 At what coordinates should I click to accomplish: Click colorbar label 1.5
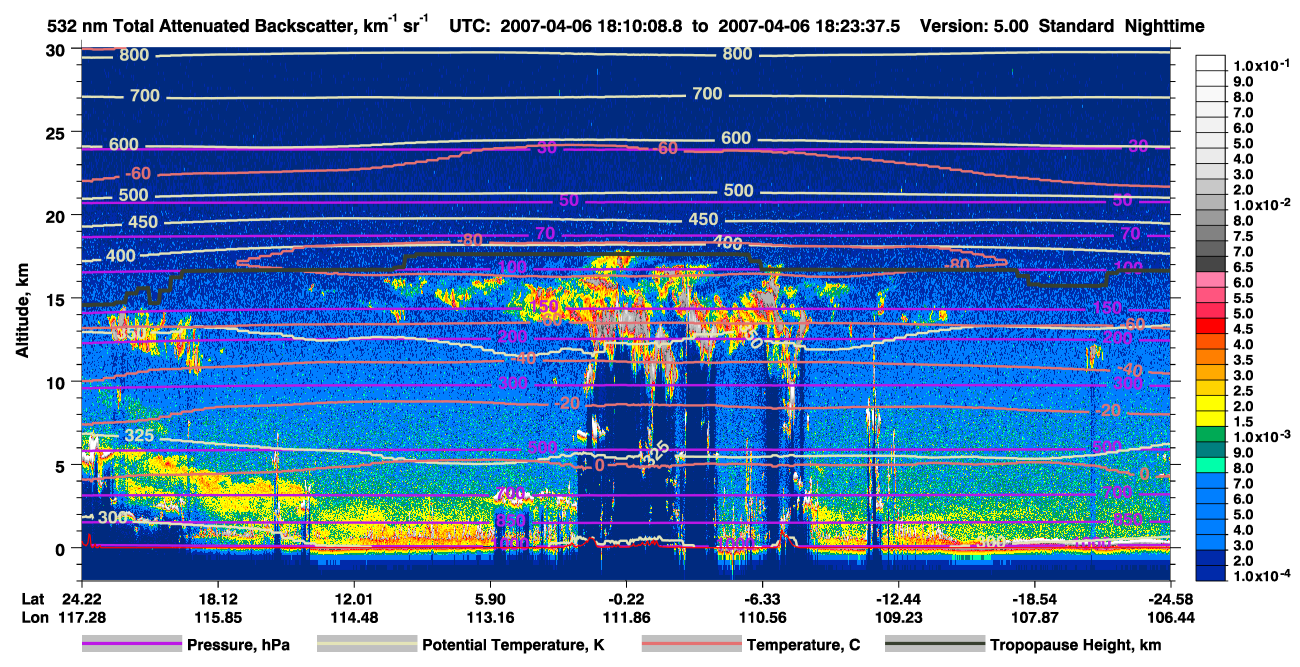1244,421
